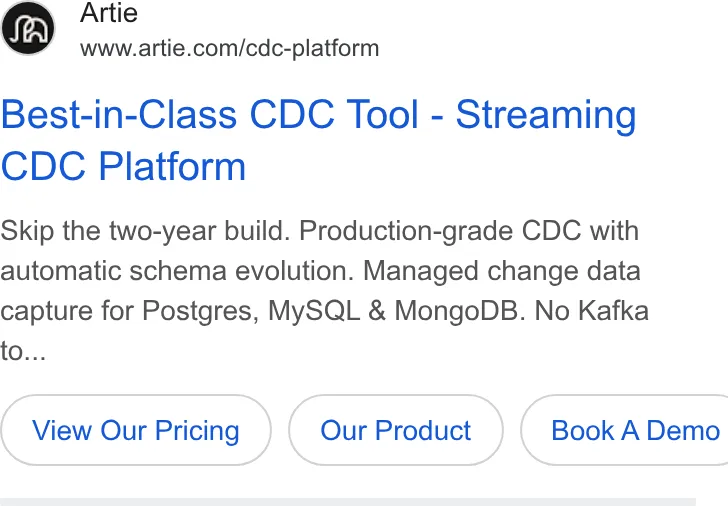Screen dimensions: 728x506
Task: Choose the Book A Demo button
Action: coord(624,430)
